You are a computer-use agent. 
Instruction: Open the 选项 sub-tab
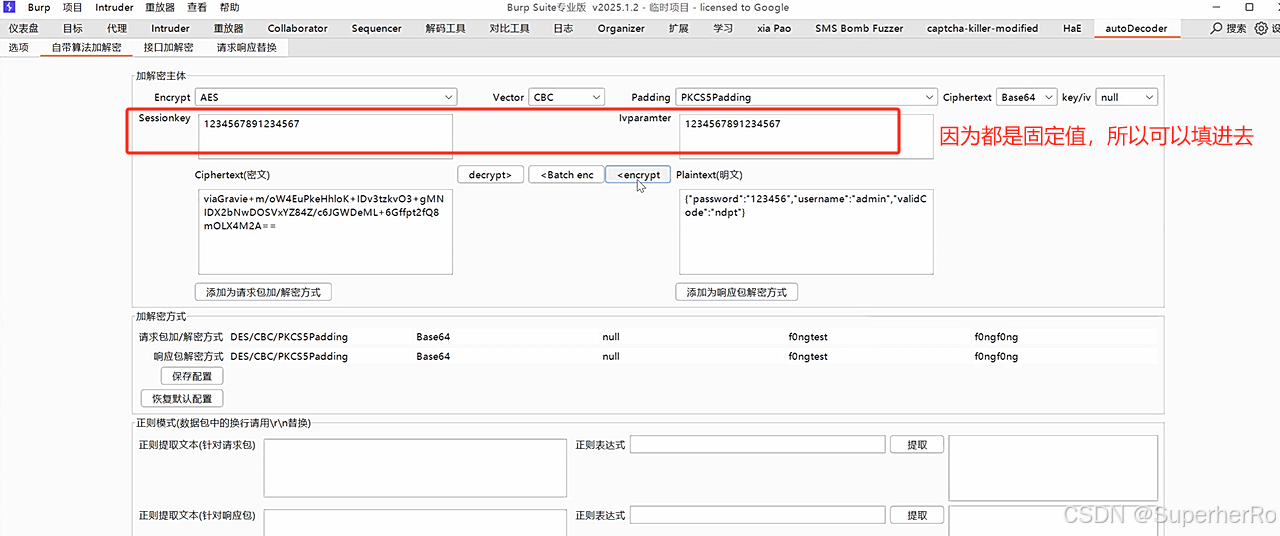click(x=19, y=47)
